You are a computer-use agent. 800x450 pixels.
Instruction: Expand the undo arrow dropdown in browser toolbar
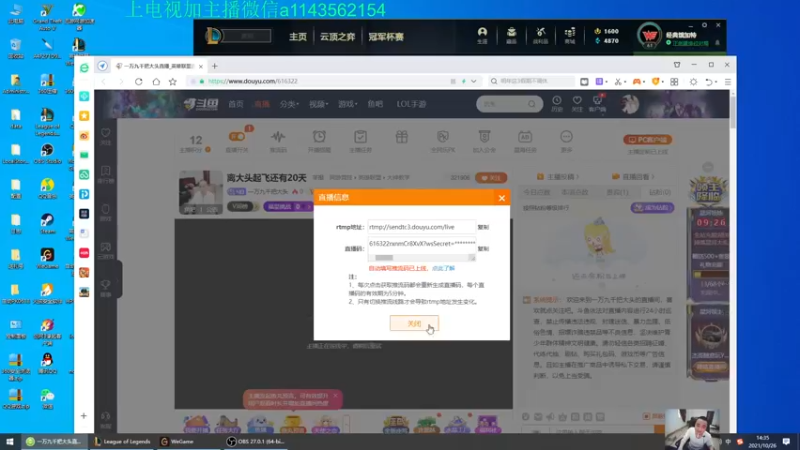point(716,82)
